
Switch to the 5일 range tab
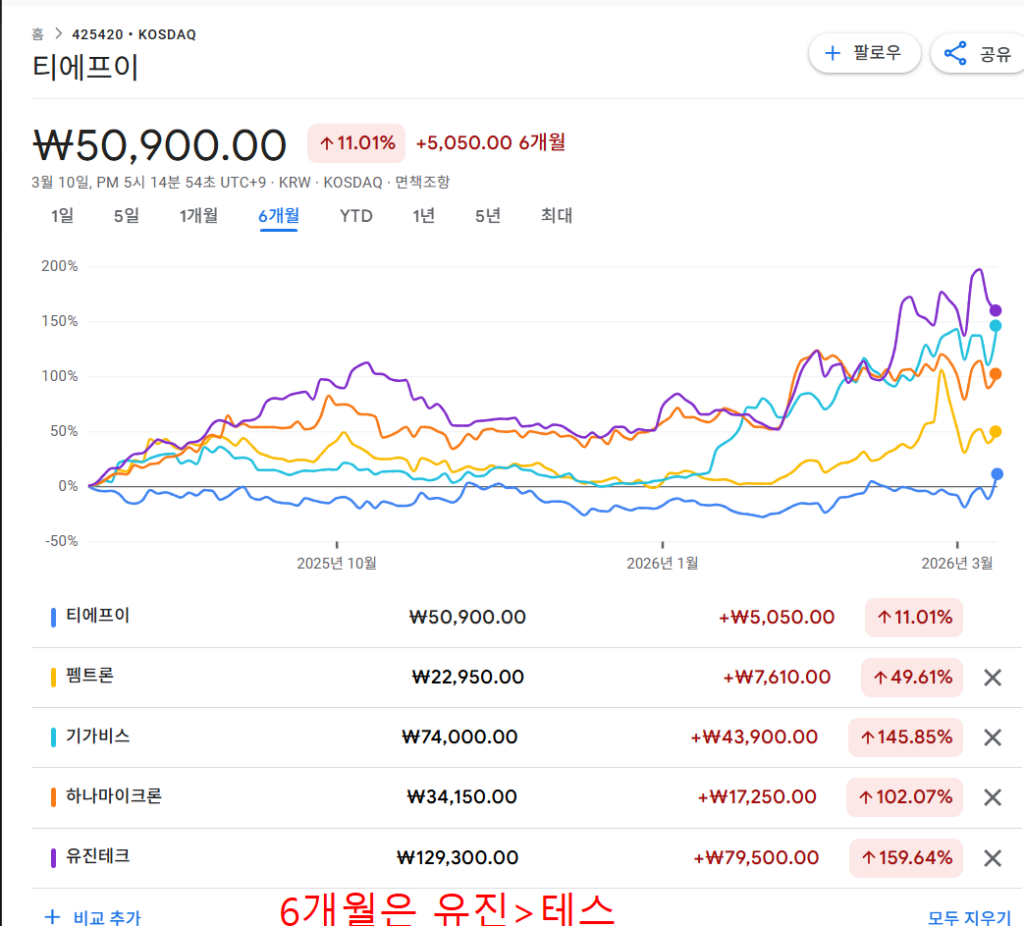126,215
